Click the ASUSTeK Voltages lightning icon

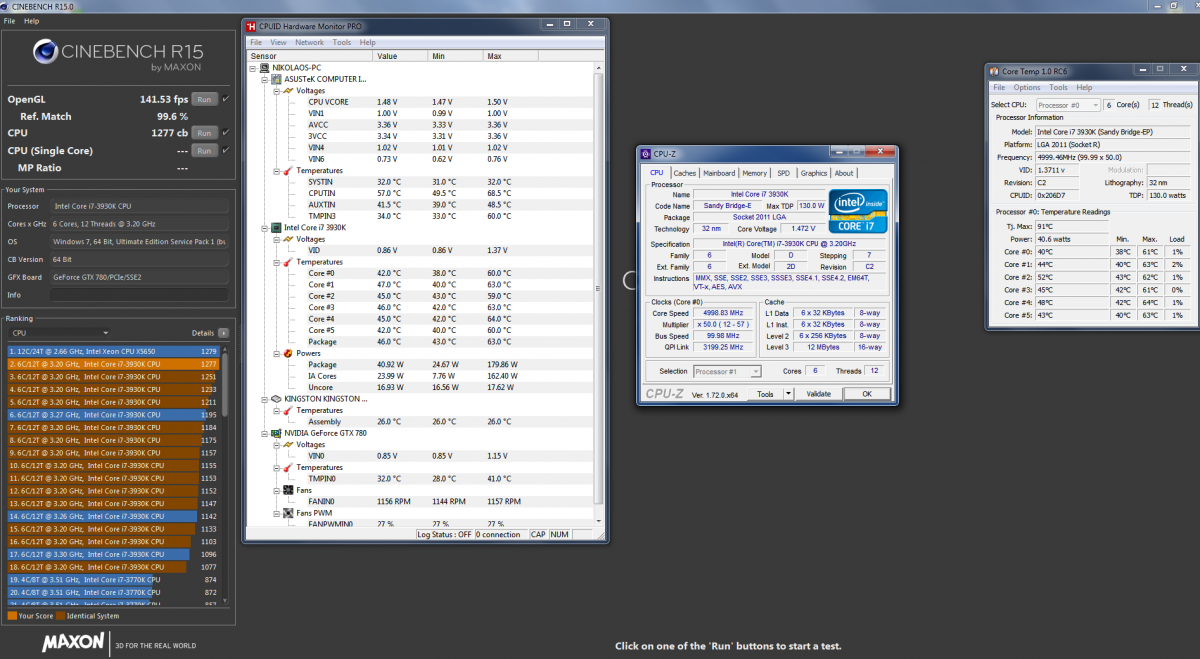(x=288, y=91)
